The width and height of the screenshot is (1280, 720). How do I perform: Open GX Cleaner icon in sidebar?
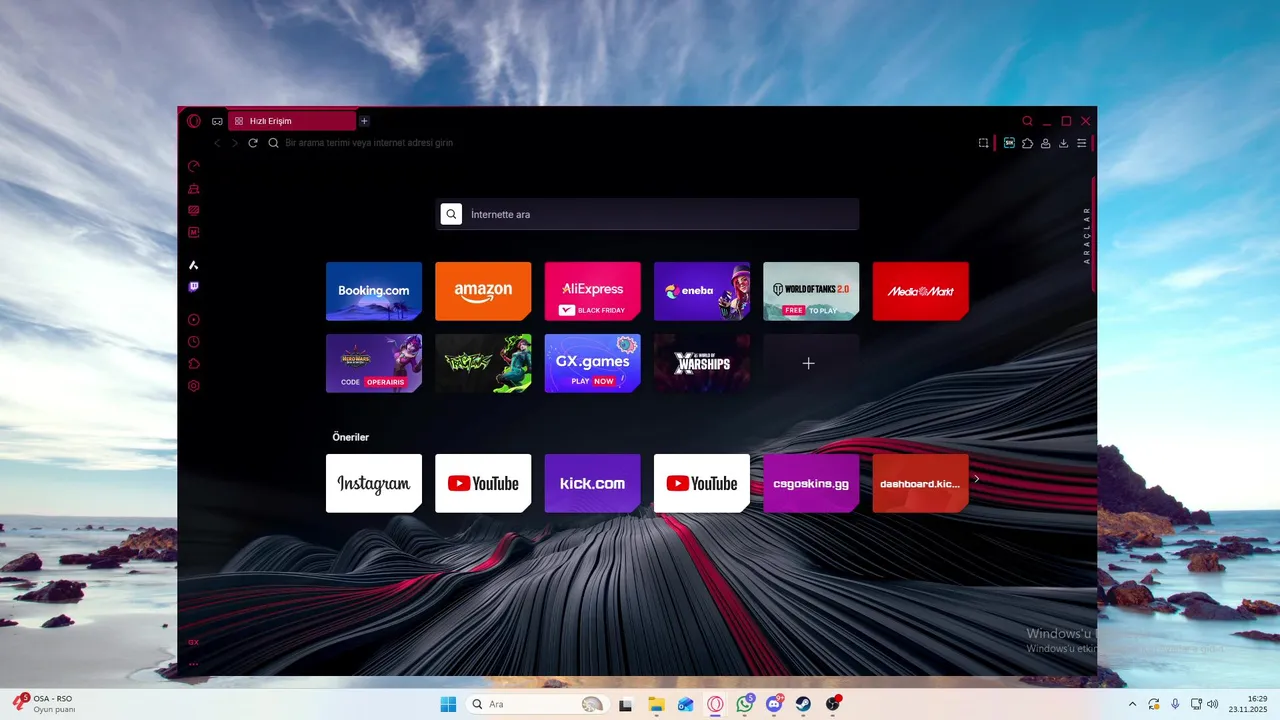click(x=194, y=188)
